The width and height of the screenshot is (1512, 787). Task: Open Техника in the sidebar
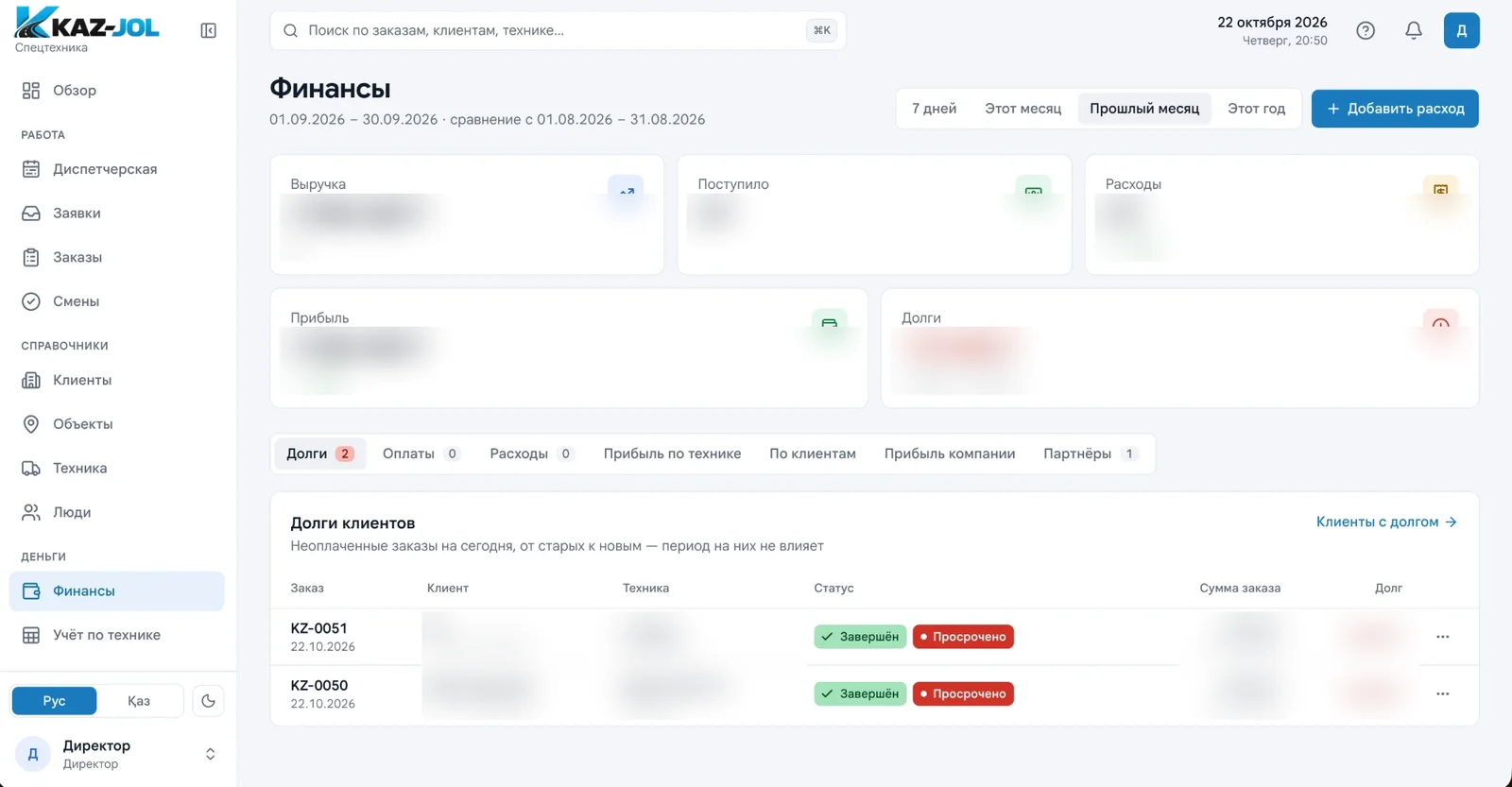(x=117, y=469)
